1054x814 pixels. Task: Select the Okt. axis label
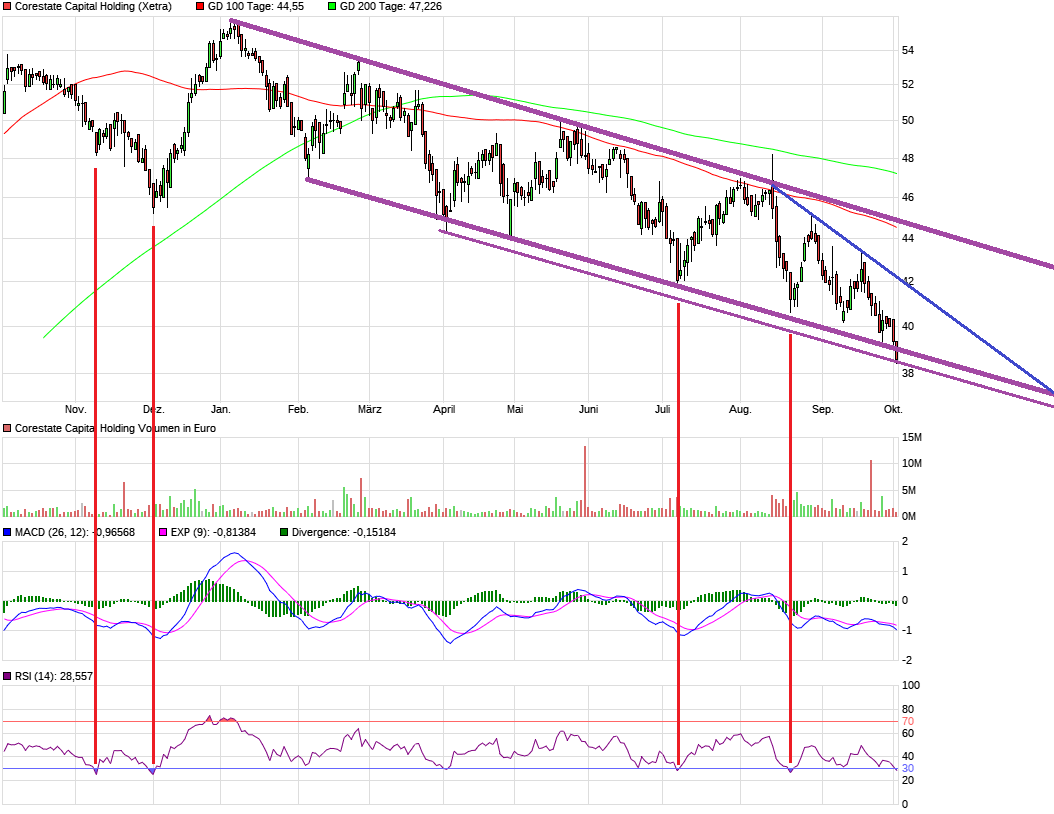[893, 409]
